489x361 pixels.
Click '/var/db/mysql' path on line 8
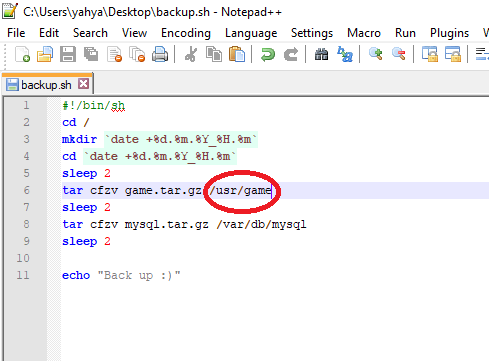[261, 225]
